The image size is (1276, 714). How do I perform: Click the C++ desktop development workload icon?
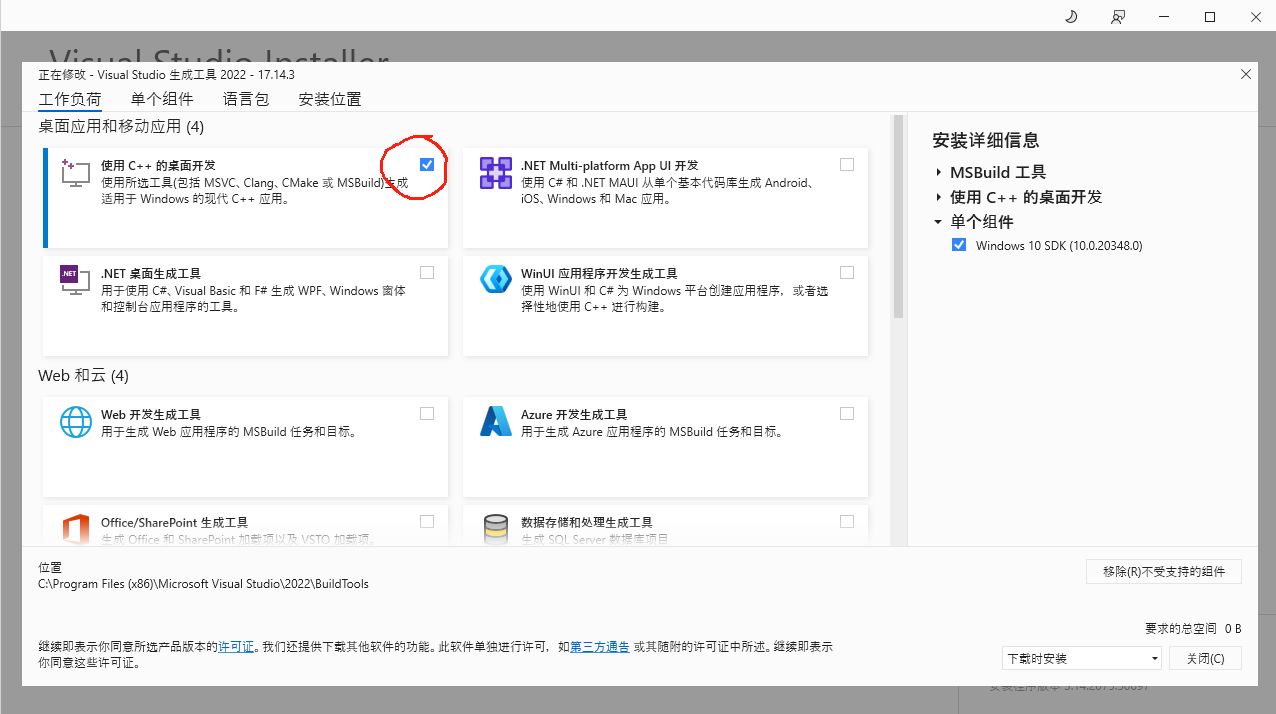[76, 173]
